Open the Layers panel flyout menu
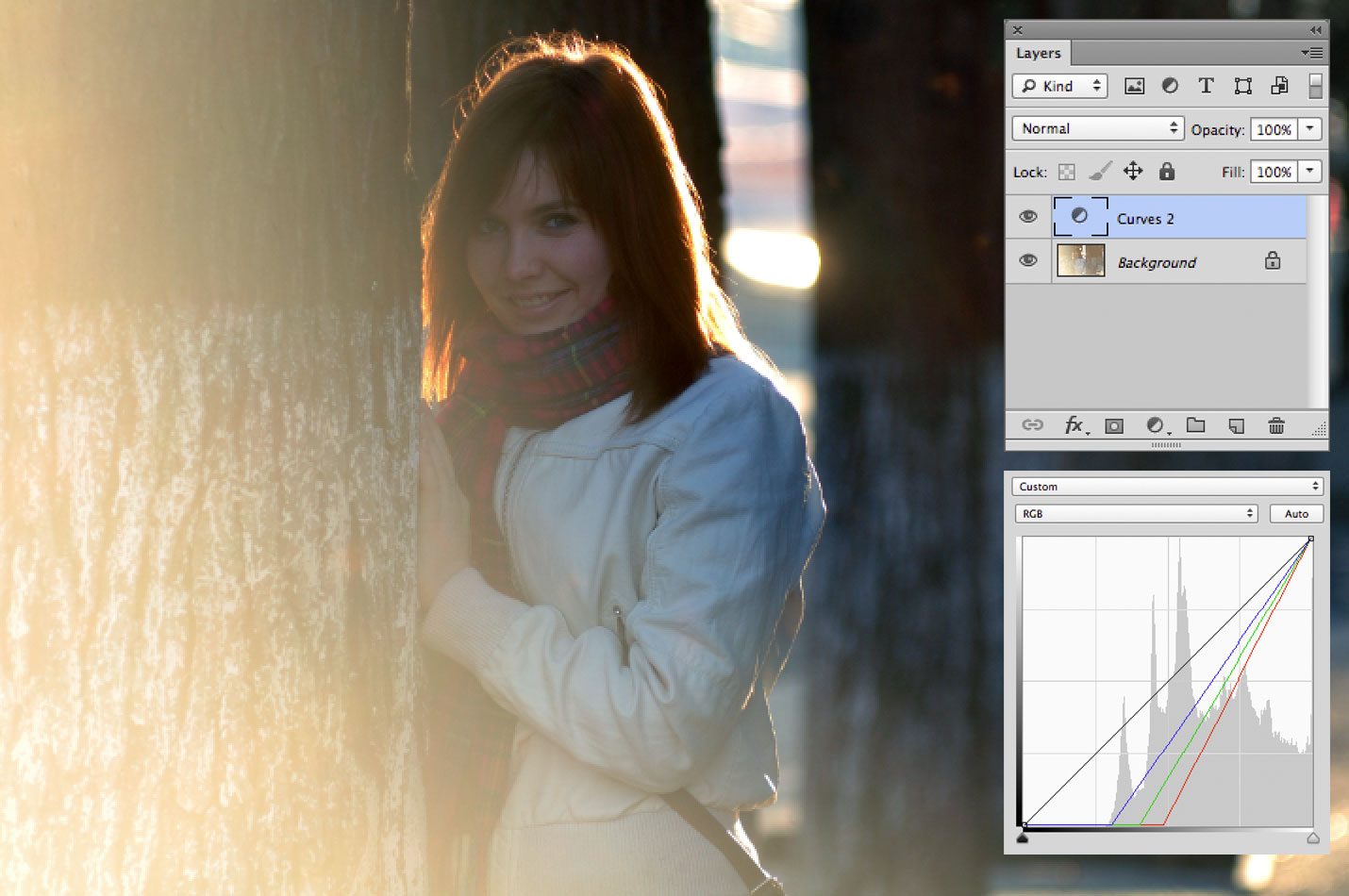 tap(1312, 54)
